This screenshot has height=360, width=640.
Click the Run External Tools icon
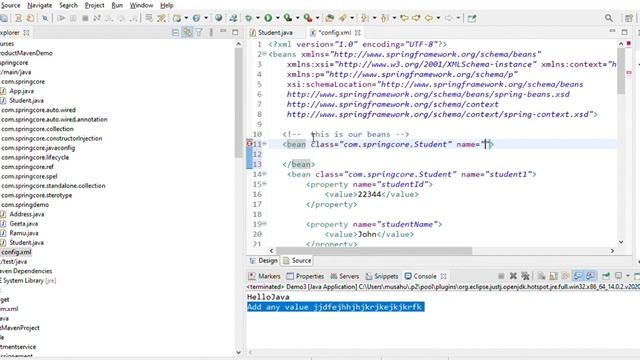tap(308, 18)
